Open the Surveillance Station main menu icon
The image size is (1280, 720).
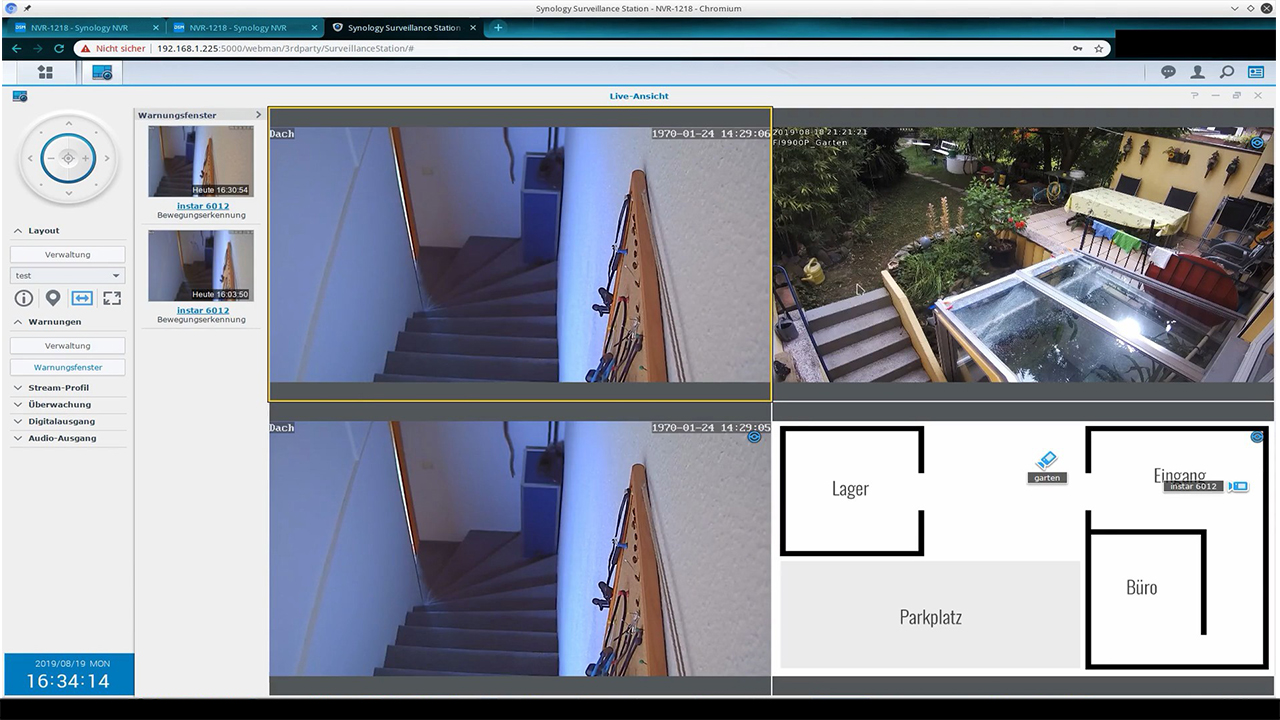coord(45,72)
